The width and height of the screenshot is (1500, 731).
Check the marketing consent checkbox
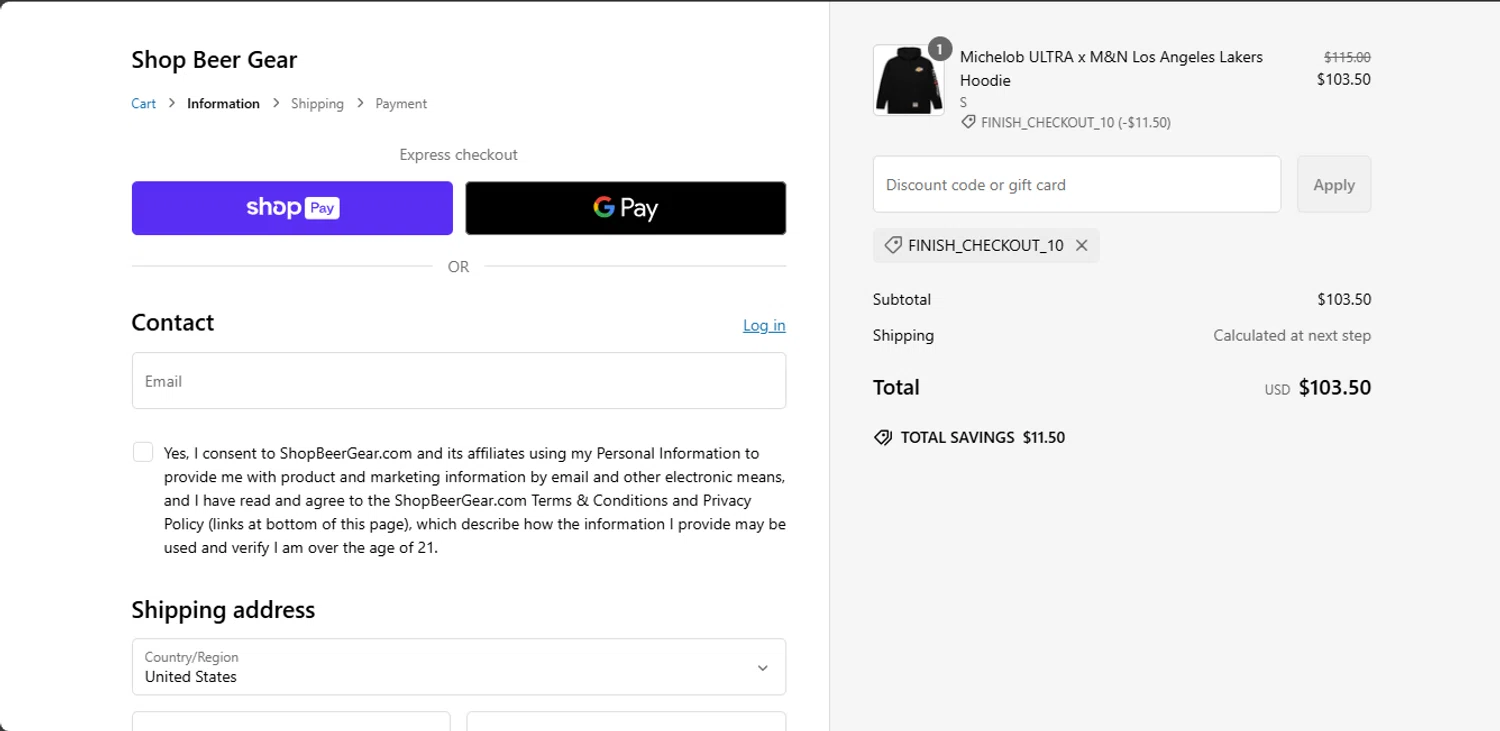pyautogui.click(x=143, y=452)
